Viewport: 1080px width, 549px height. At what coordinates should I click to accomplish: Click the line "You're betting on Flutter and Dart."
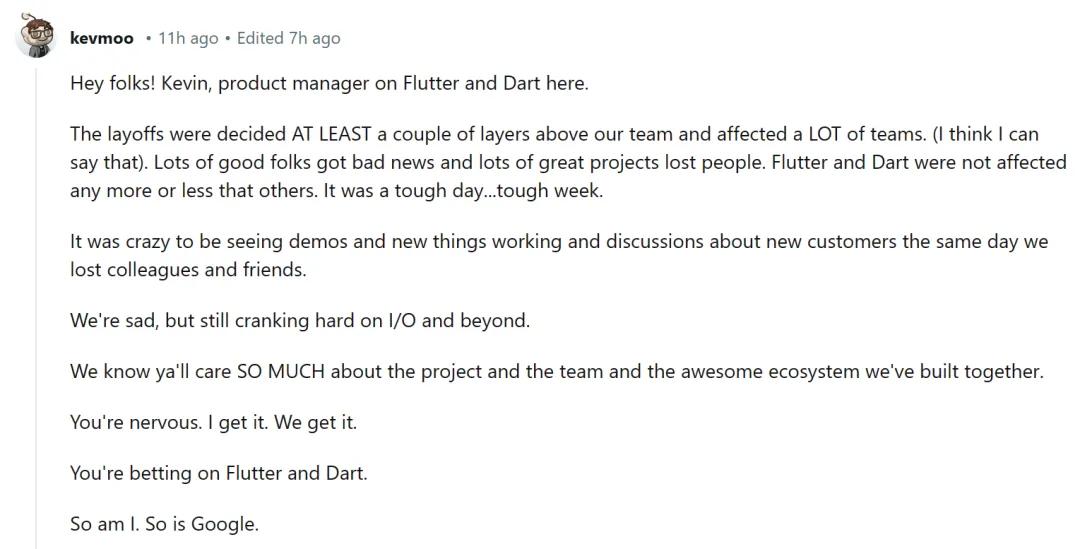coord(218,473)
